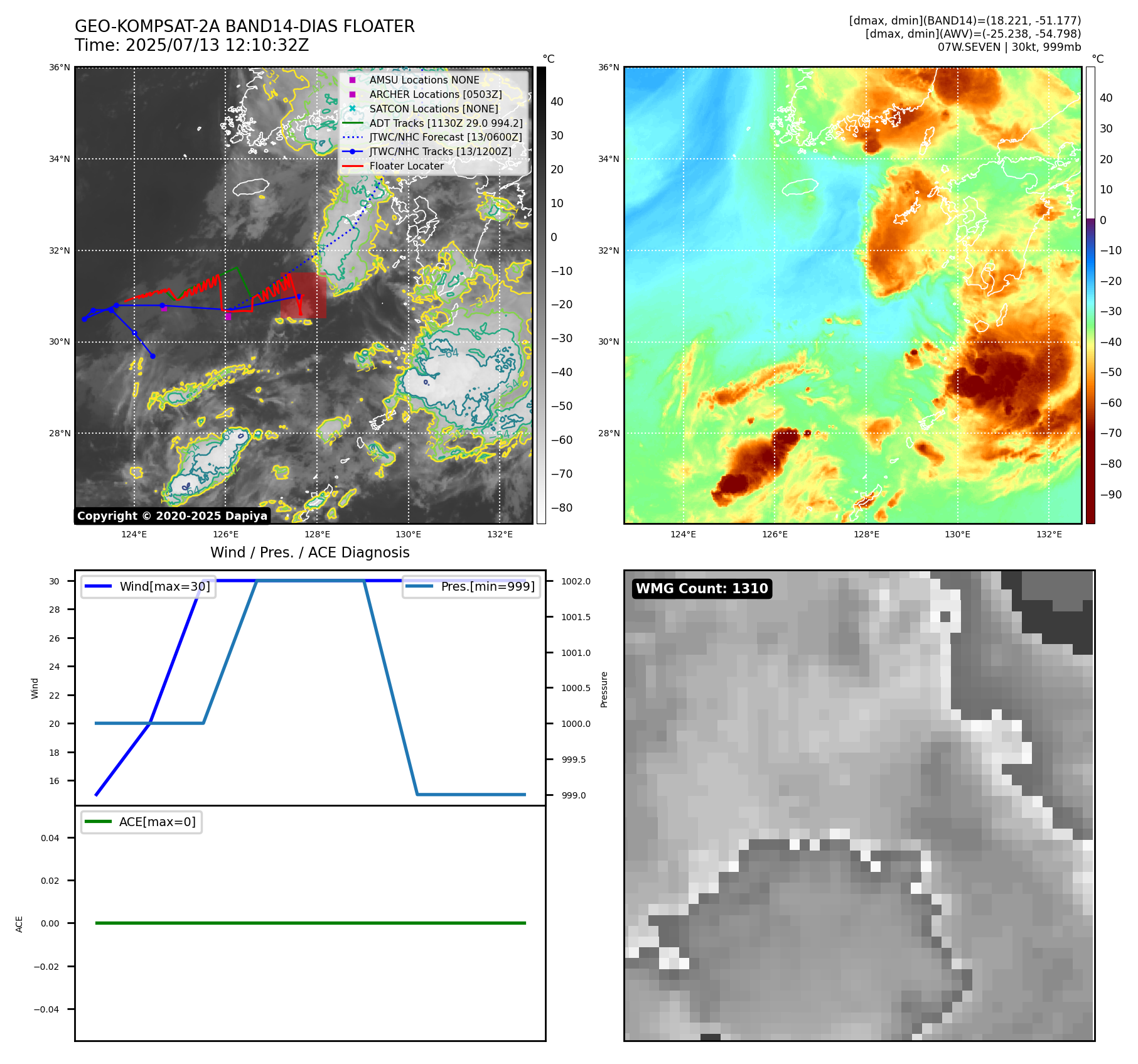The width and height of the screenshot is (1138, 1064).
Task: Click the 07W.SEVEN 30kt 999mb label
Action: point(1009,47)
